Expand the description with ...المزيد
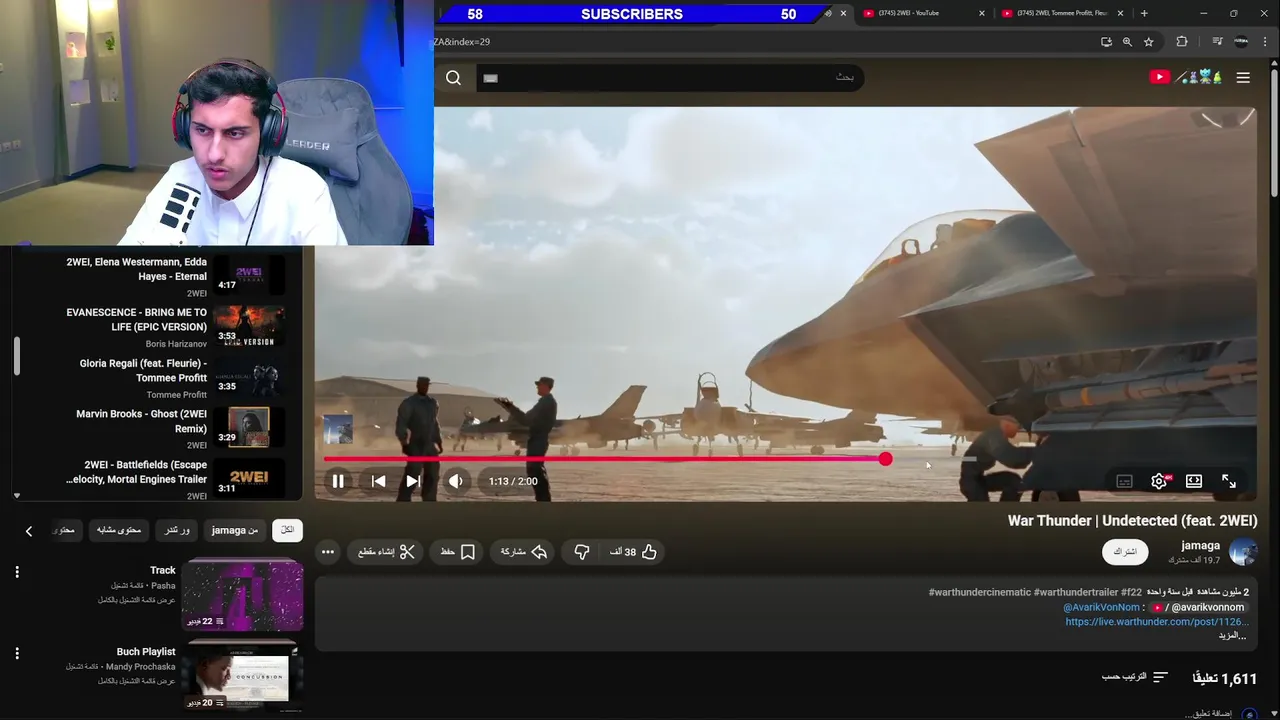The height and width of the screenshot is (720, 1280). coord(1232,636)
